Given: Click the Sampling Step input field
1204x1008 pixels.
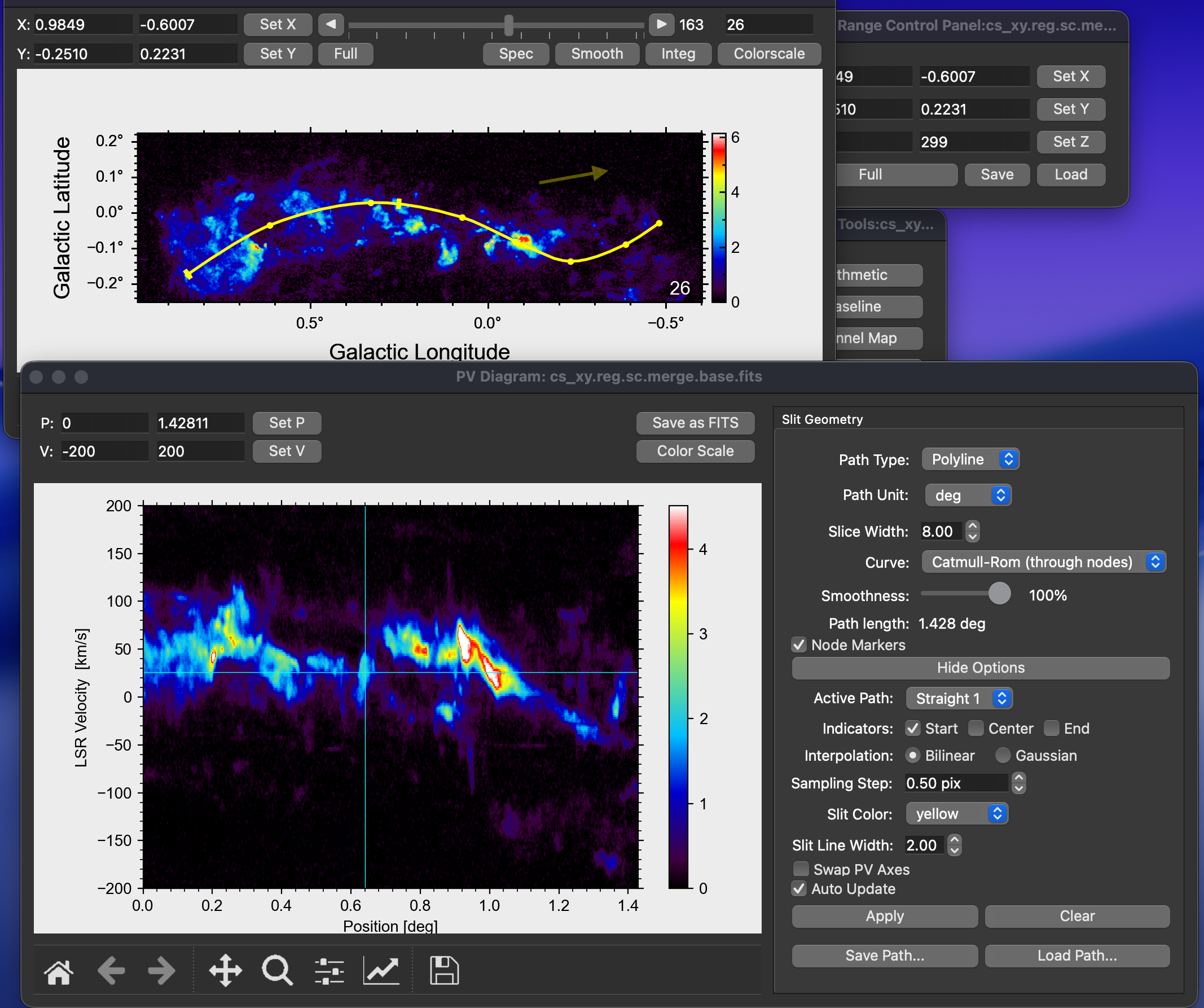Looking at the screenshot, I should (956, 783).
